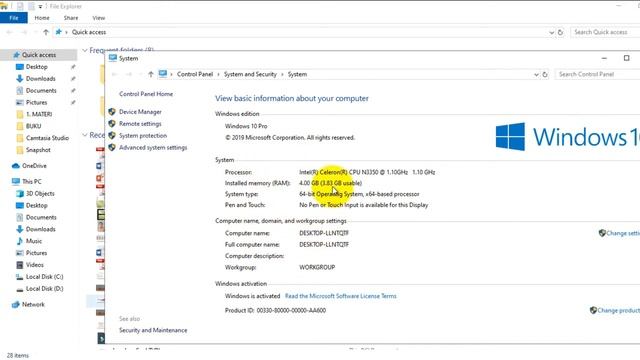Image resolution: width=640 pixels, height=360 pixels.
Task: Open the BUKU folder
Action: click(33, 126)
